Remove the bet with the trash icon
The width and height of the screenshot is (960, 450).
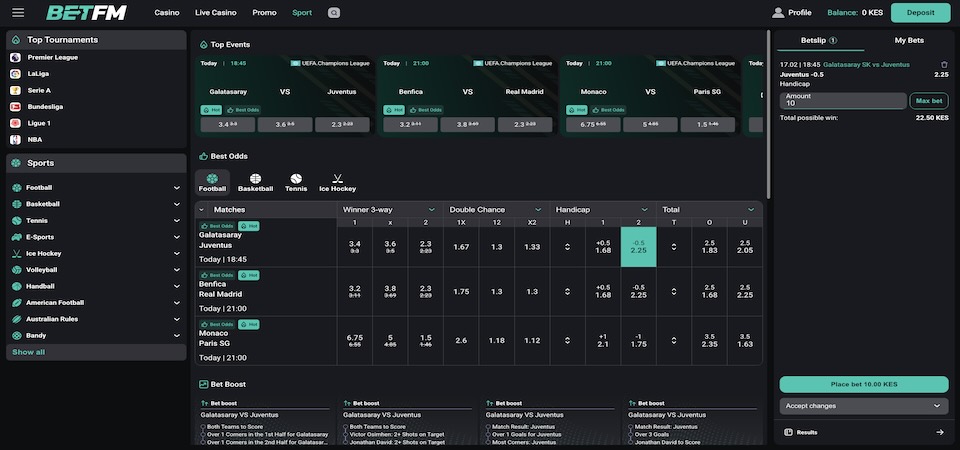coord(945,65)
